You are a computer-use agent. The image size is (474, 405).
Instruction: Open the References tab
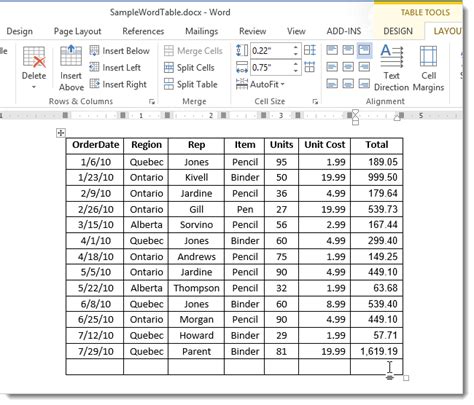(x=143, y=31)
